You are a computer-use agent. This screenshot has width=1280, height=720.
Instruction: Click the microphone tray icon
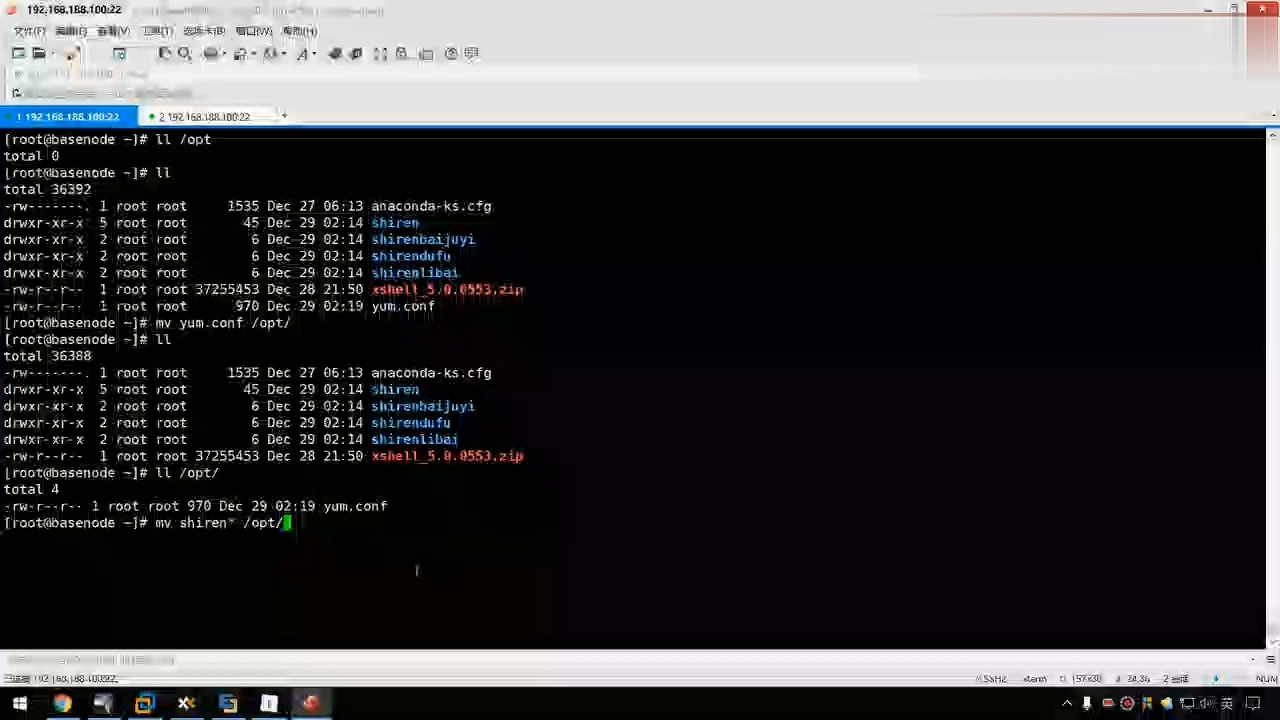pyautogui.click(x=1087, y=704)
